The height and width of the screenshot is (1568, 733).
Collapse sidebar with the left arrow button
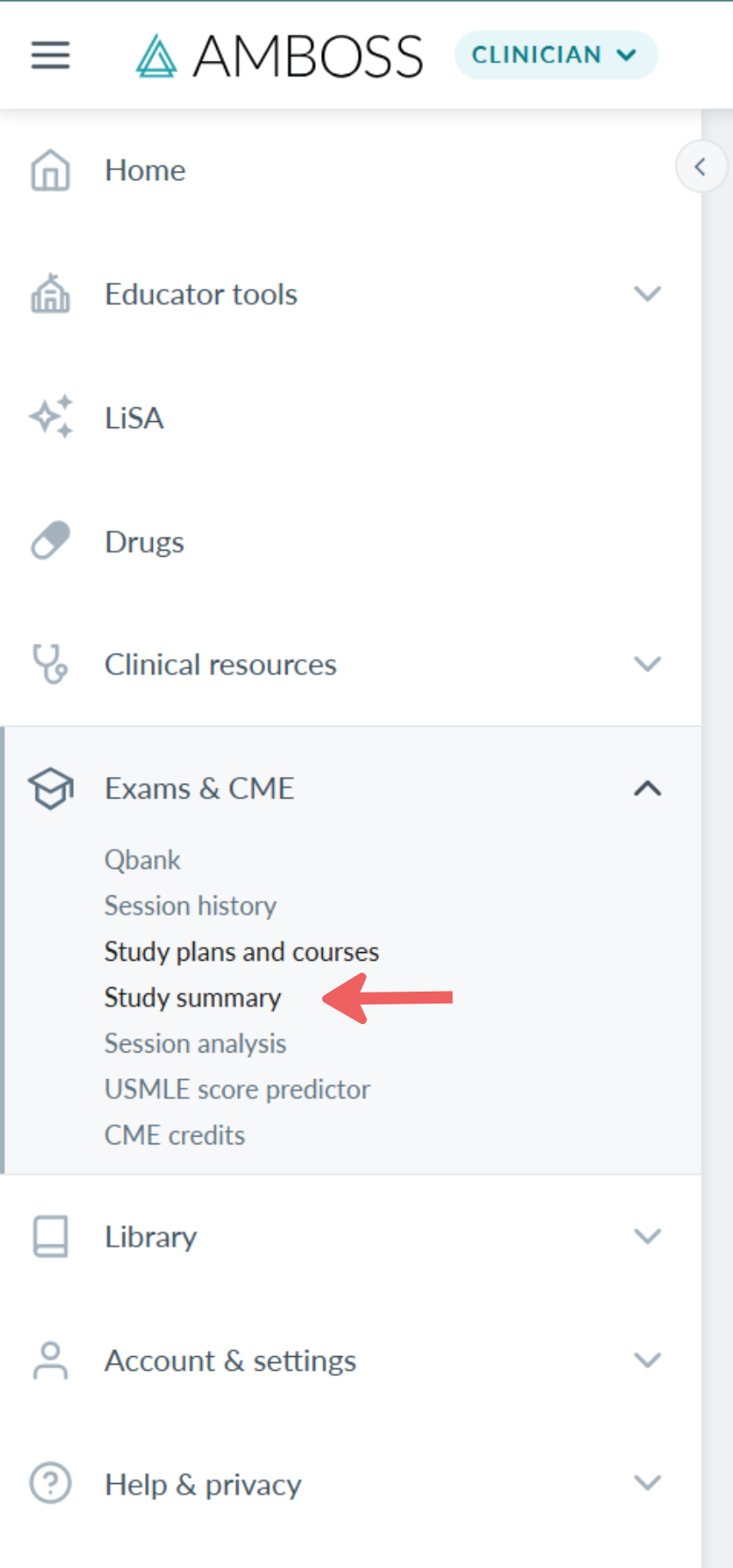click(x=700, y=166)
